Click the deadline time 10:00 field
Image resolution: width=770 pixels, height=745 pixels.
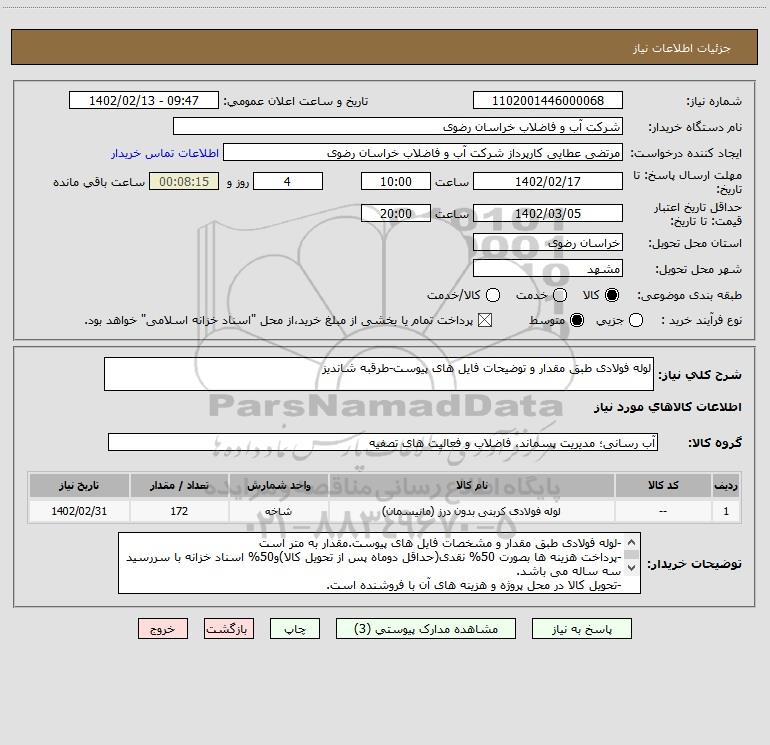click(396, 181)
